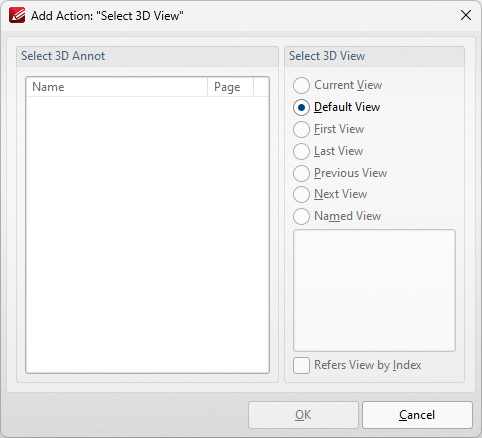Click the PDF-XChange app icon in title bar
482x438 pixels.
[x=17, y=15]
